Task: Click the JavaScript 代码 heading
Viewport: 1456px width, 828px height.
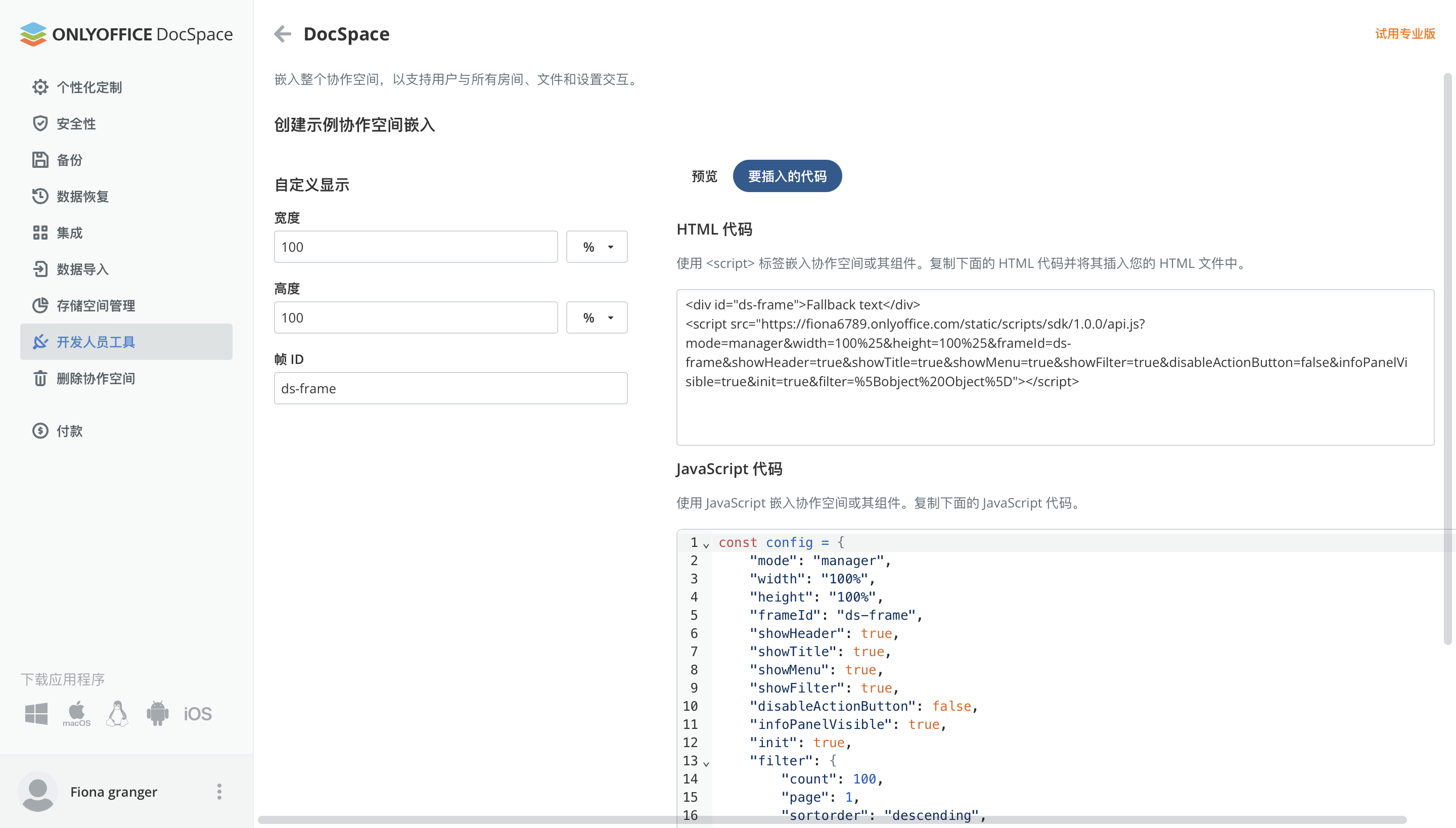Action: pyautogui.click(x=730, y=469)
